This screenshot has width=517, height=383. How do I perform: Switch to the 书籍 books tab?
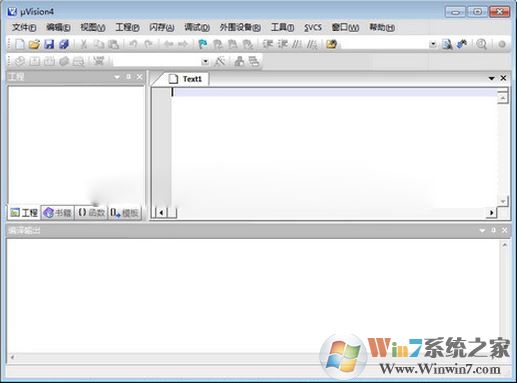58,212
